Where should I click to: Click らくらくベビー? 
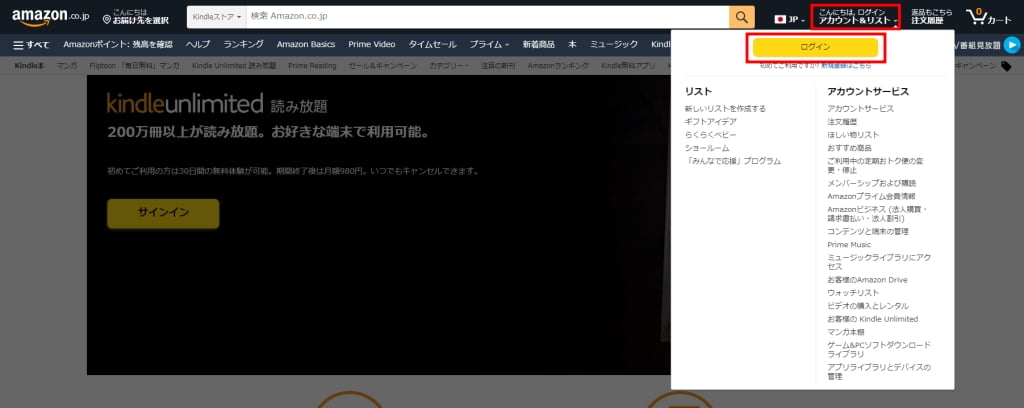711,134
